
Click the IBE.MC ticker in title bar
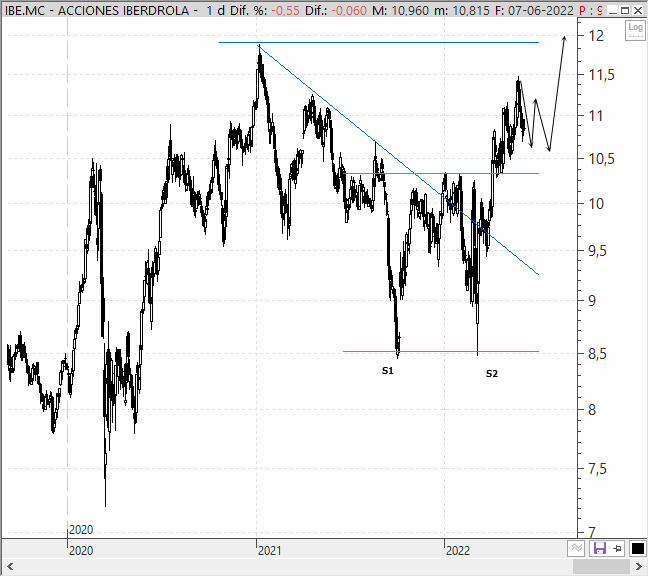(x=25, y=10)
